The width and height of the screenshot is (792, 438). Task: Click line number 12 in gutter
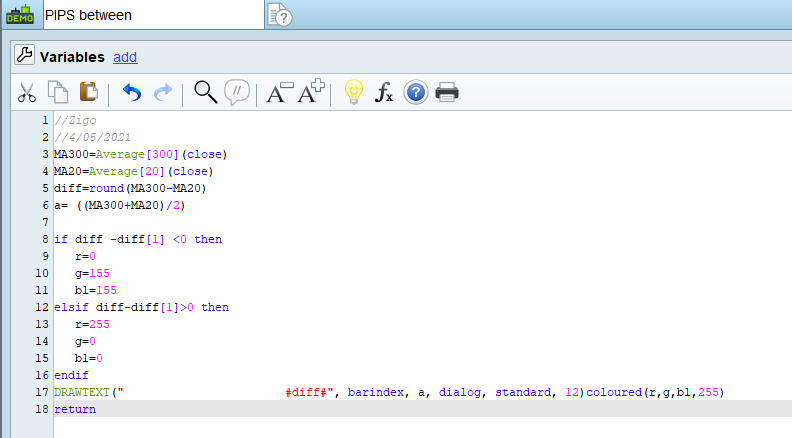pos(42,307)
